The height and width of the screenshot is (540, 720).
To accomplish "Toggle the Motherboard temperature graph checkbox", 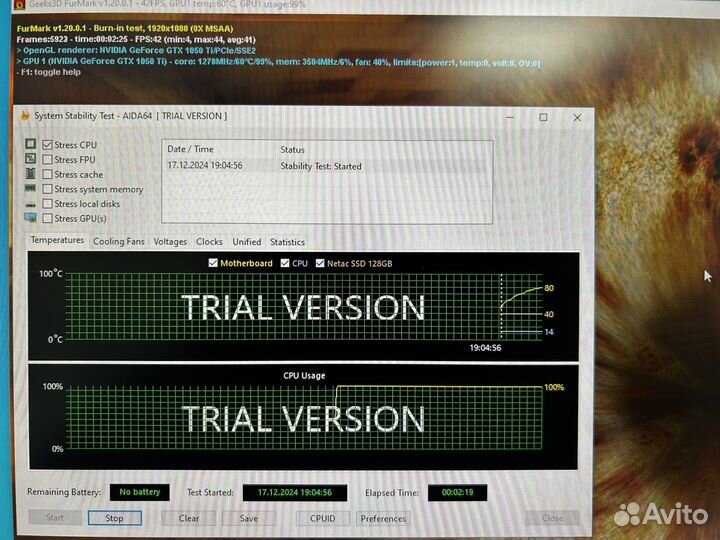I will click(x=213, y=263).
